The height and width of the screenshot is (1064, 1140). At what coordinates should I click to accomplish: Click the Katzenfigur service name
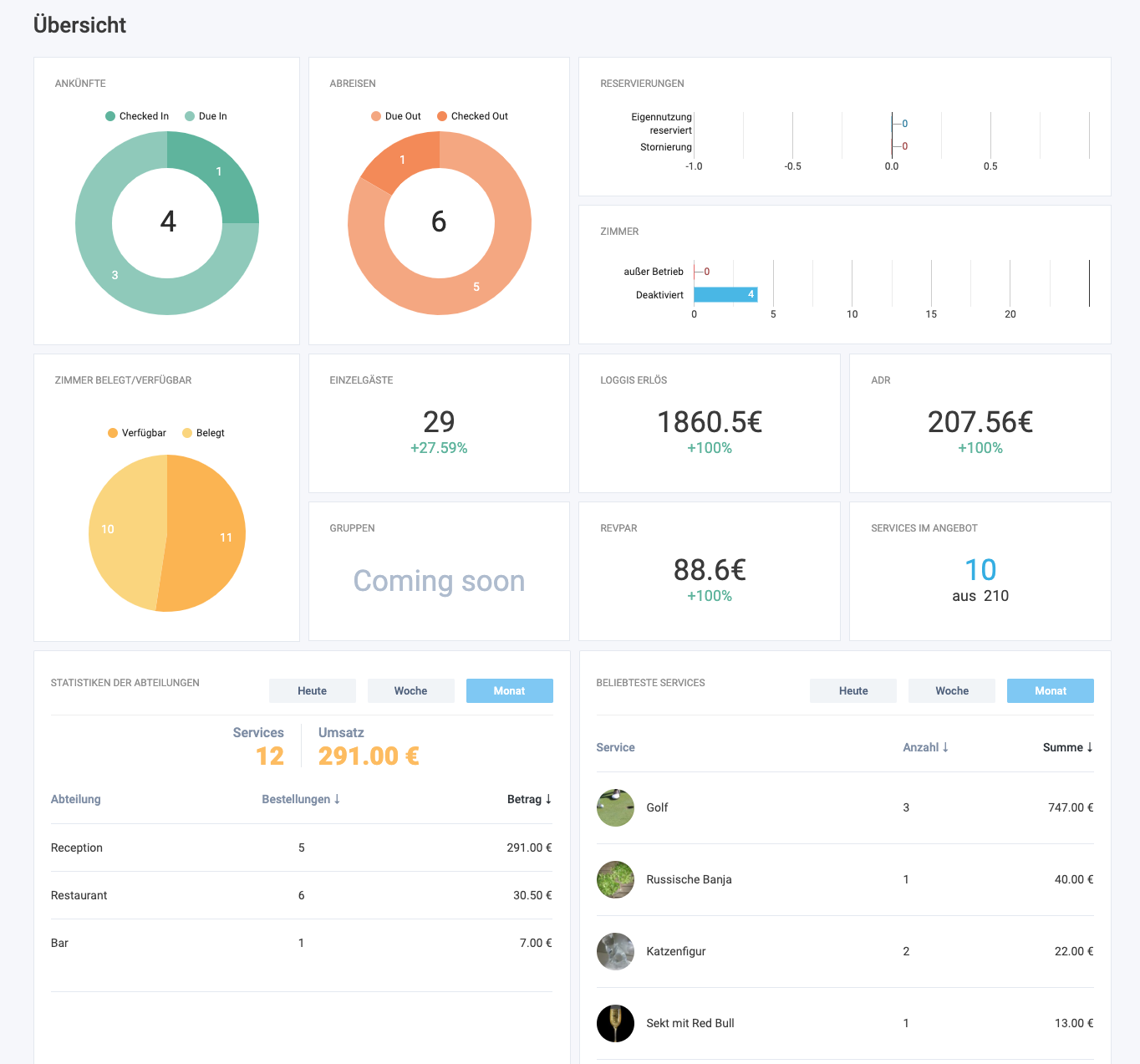coord(676,951)
